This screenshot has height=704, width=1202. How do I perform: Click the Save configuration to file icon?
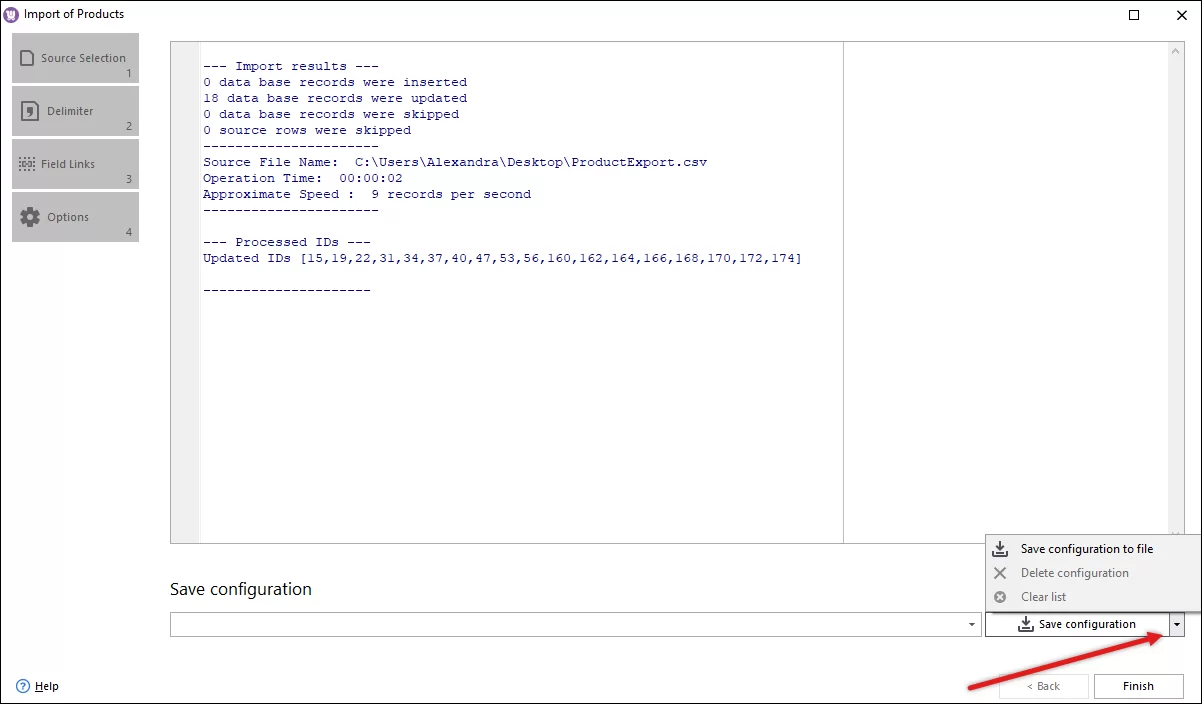(999, 548)
